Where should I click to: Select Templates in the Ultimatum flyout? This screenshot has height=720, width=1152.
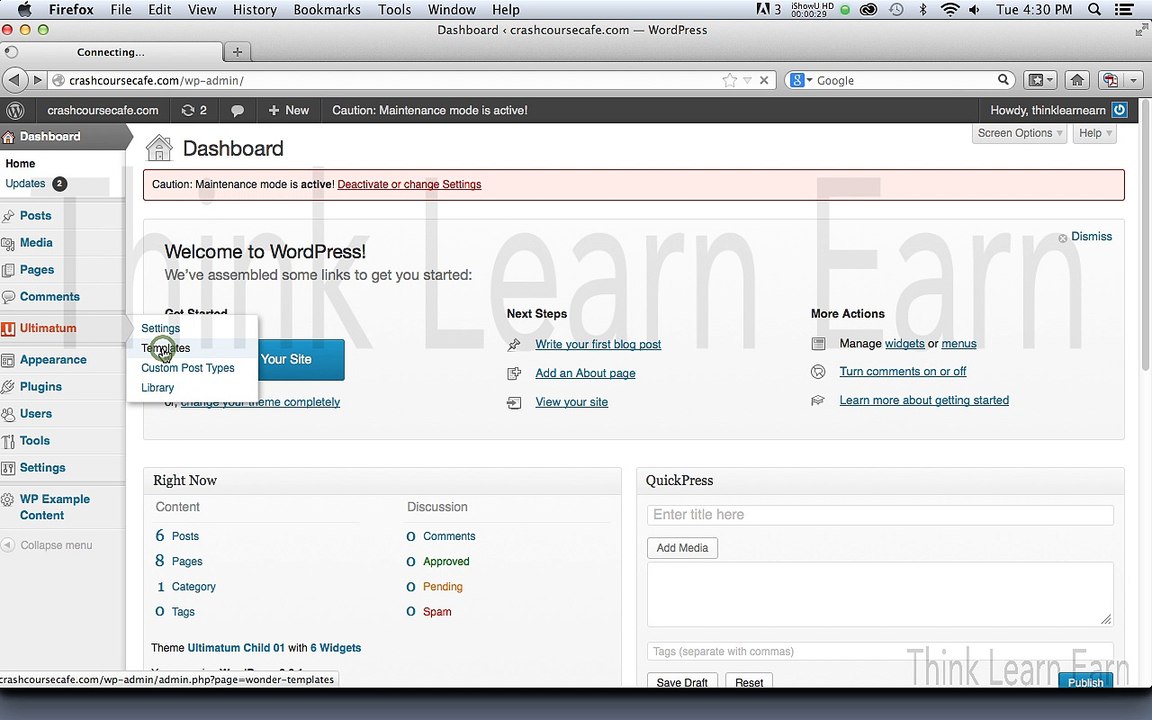(165, 348)
